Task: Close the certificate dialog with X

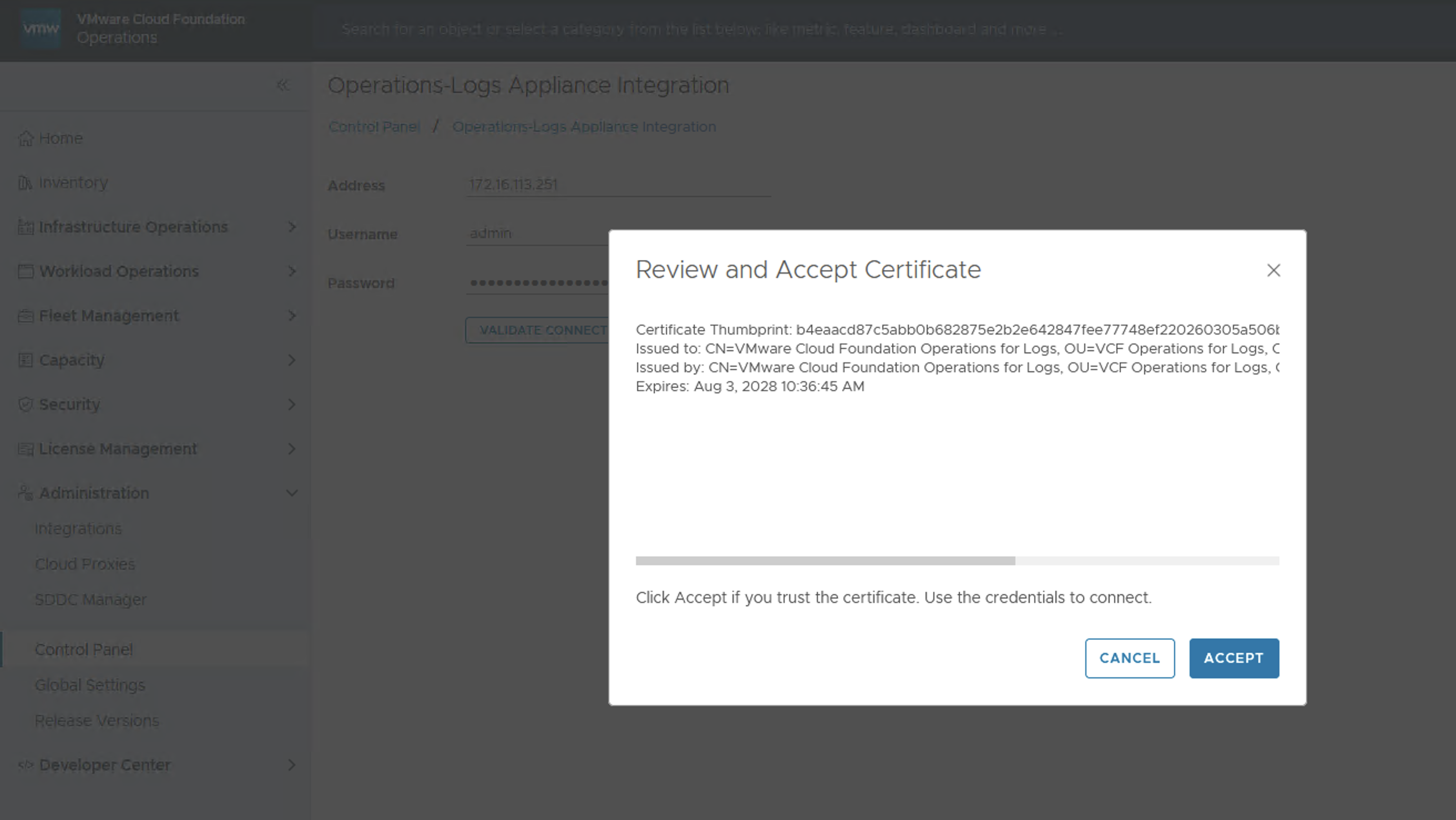Action: [1273, 271]
